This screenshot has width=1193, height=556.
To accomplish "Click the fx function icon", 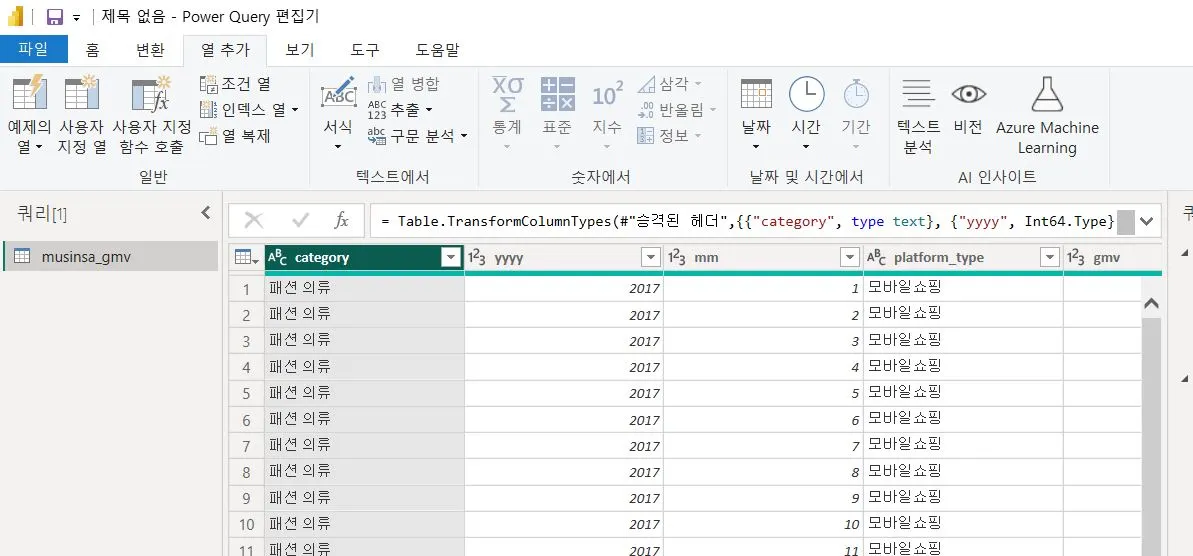I will [342, 221].
